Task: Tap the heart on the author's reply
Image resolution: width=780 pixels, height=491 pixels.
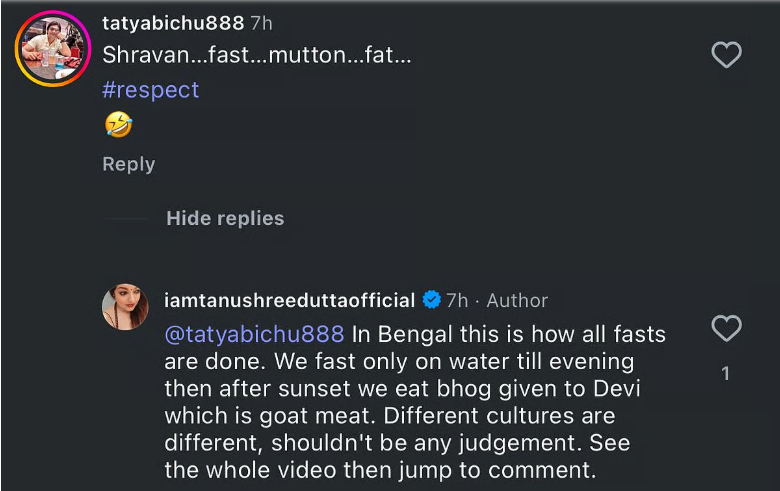Action: pyautogui.click(x=726, y=328)
